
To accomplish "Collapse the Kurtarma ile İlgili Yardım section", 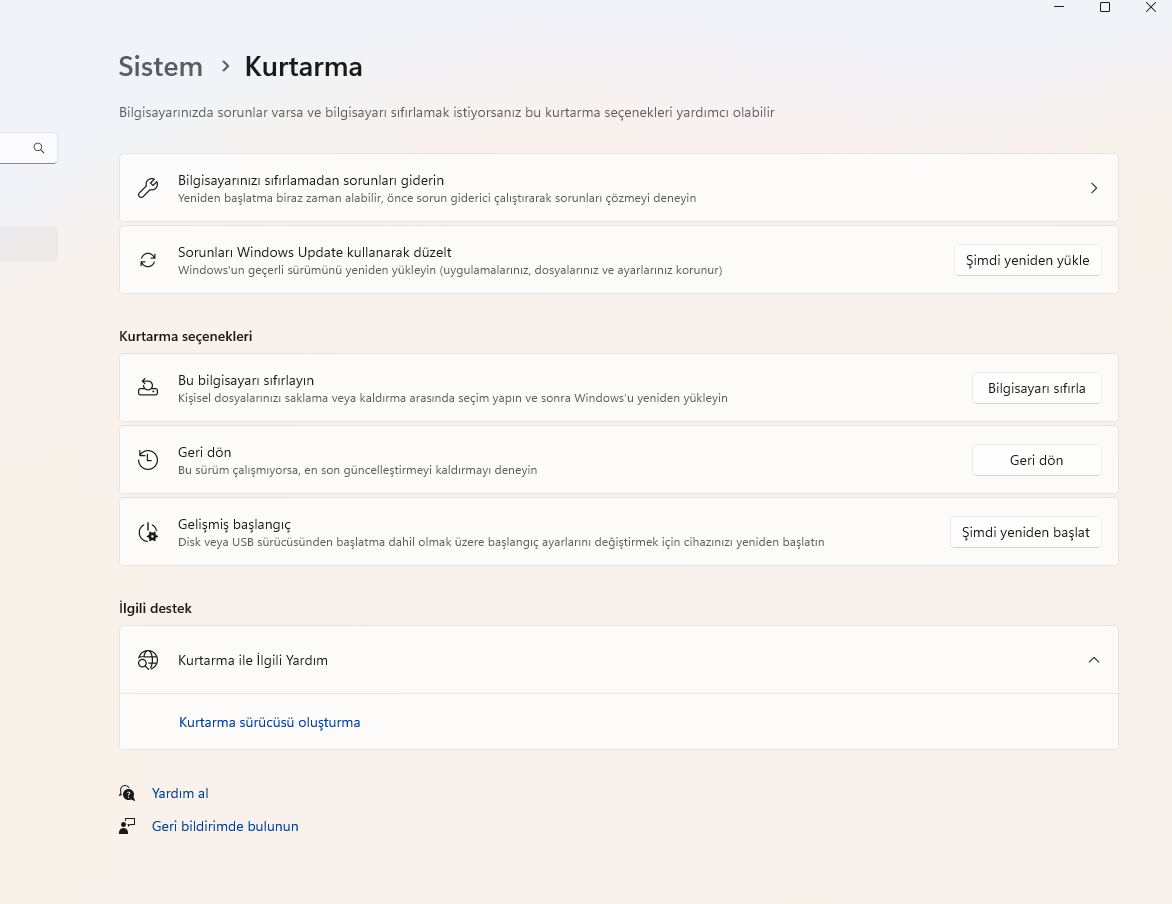I will coord(1094,659).
